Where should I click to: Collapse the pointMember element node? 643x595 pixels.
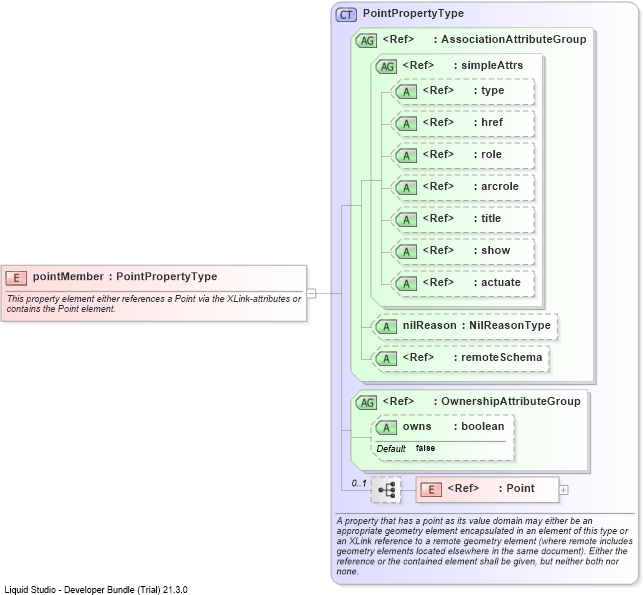(312, 293)
